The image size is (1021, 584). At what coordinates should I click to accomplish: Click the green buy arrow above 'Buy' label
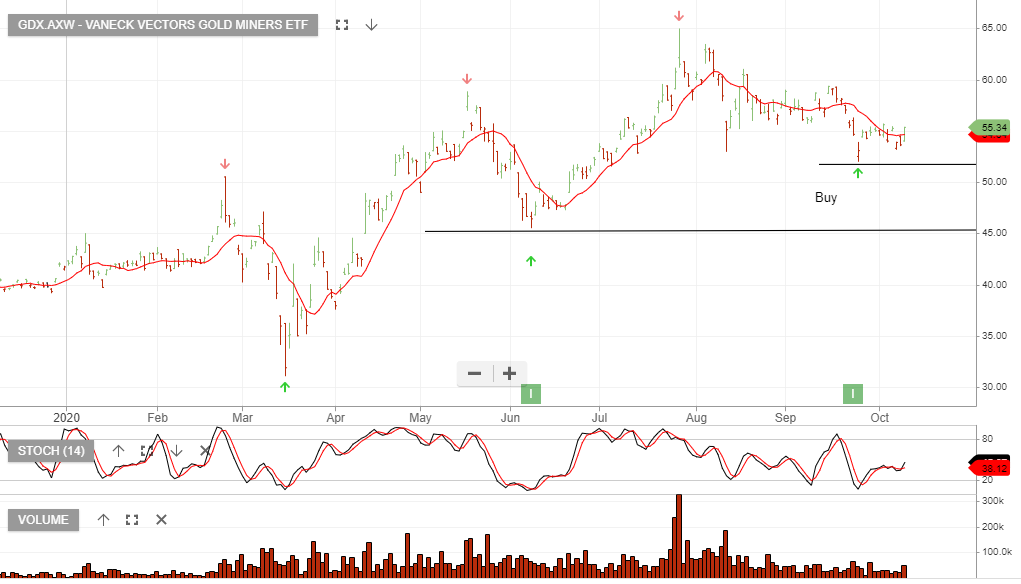[x=858, y=173]
